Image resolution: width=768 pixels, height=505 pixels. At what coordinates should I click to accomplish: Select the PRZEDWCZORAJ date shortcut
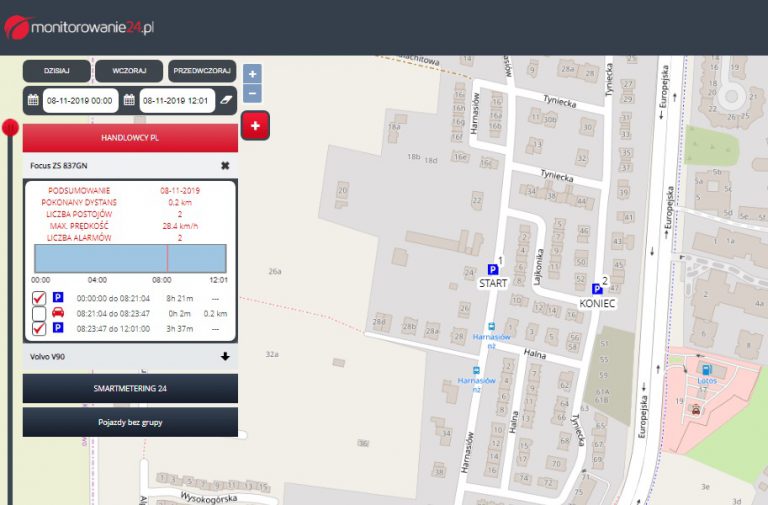[x=202, y=71]
